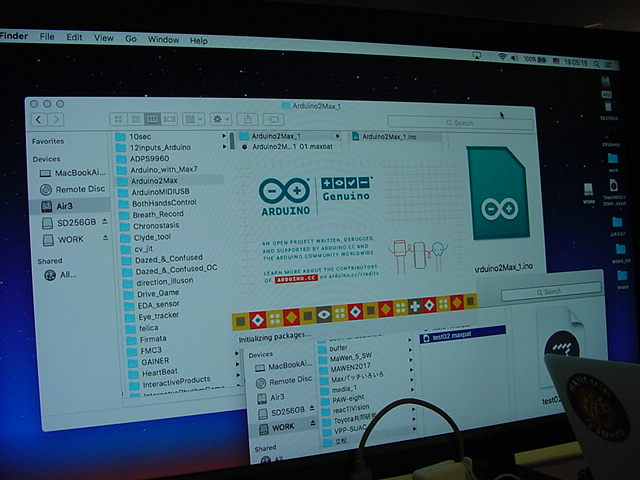The image size is (640, 480).
Task: Click the volume icon in the menu bar
Action: (514, 58)
